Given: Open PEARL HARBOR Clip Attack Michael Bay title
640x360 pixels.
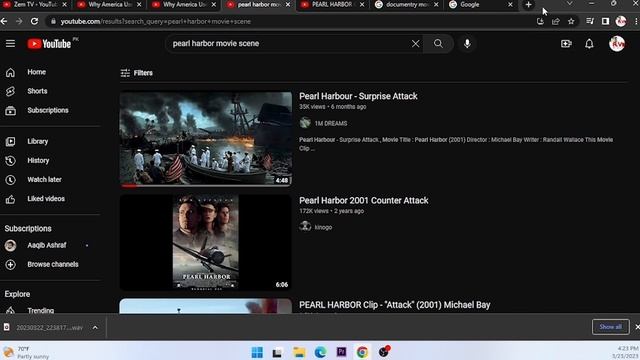Looking at the screenshot, I should (x=394, y=305).
